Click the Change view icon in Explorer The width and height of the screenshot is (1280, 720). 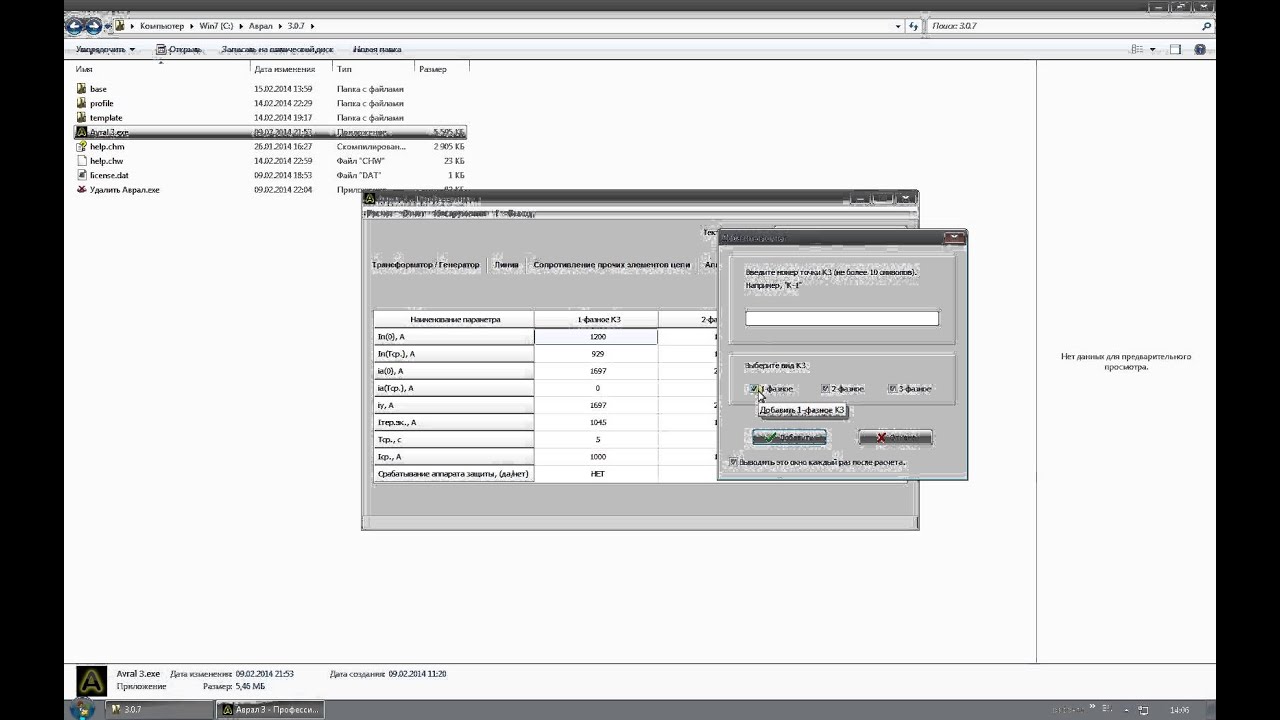(x=1137, y=49)
